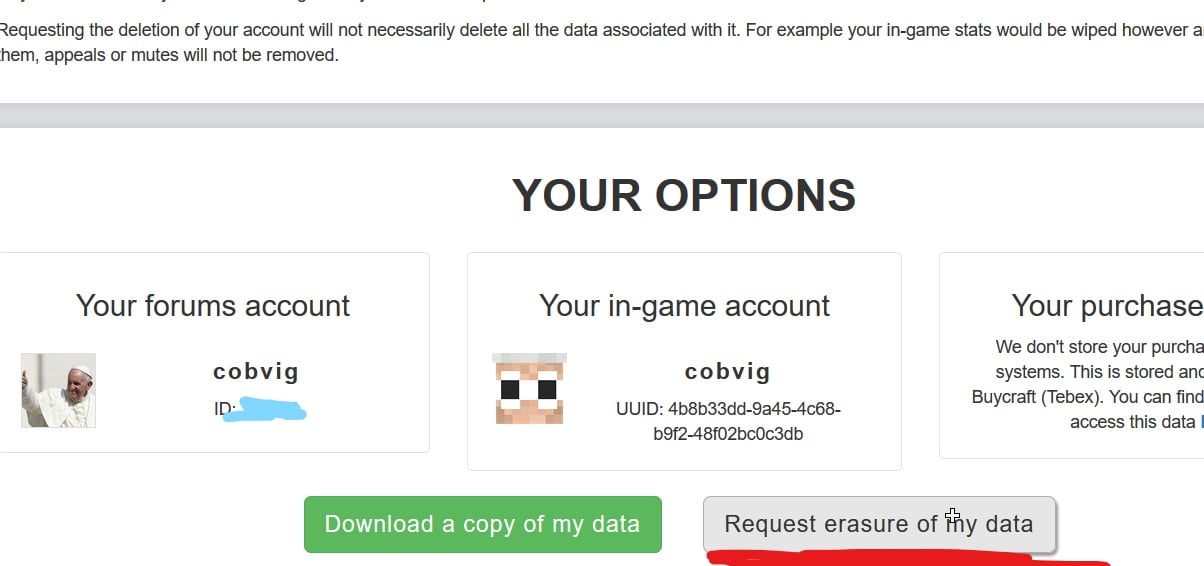Image resolution: width=1204 pixels, height=566 pixels.
Task: Click the account deletion notice paragraph
Action: (x=600, y=42)
